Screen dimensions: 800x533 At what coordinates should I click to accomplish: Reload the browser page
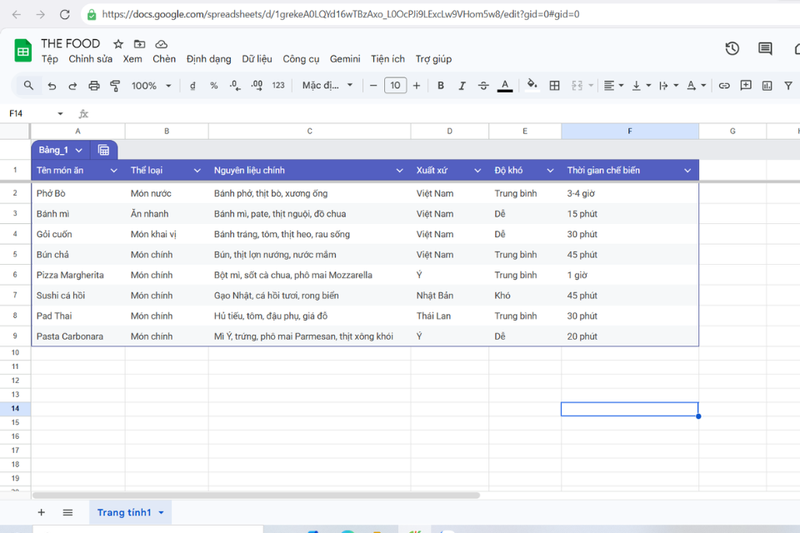coord(64,14)
